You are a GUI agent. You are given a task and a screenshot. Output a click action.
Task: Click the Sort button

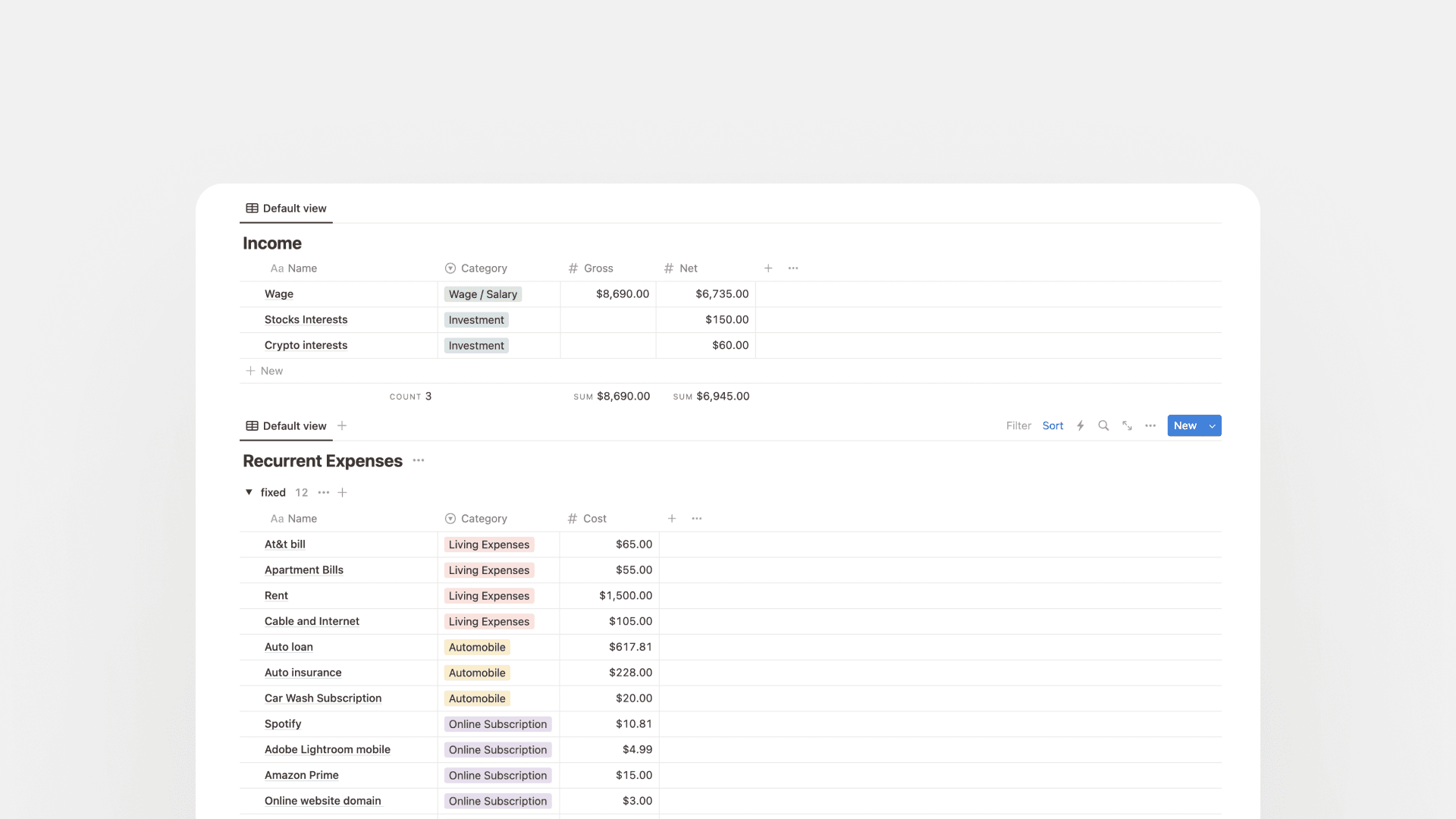pyautogui.click(x=1053, y=426)
